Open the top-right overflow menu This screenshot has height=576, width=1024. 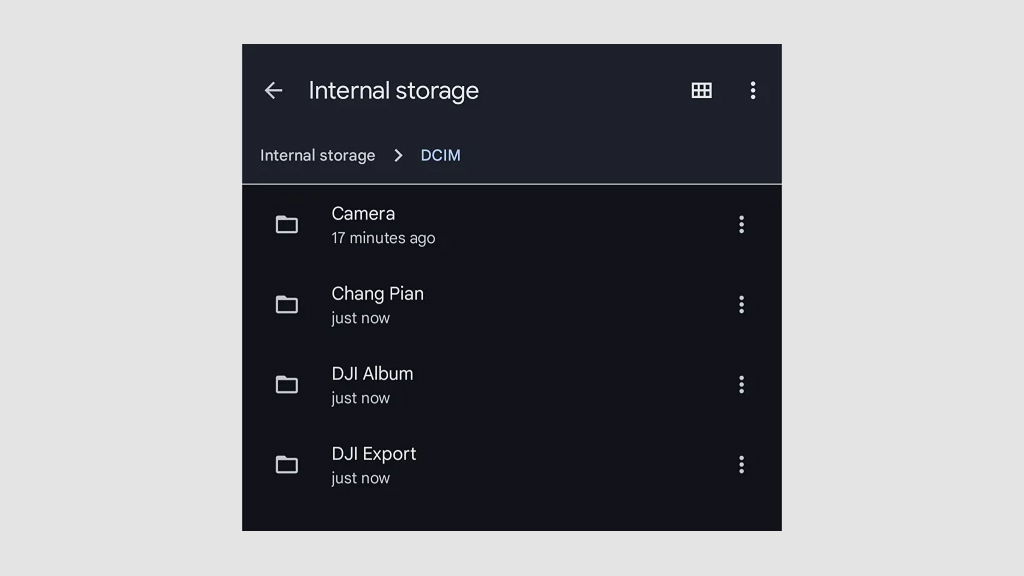pos(753,90)
